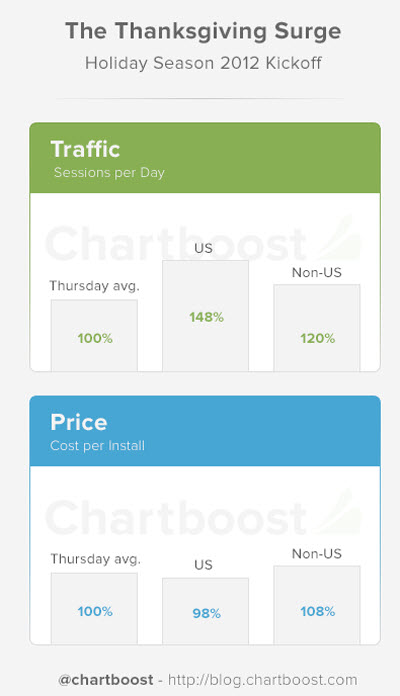The height and width of the screenshot is (696, 400).
Task: Click the 108% Non-US price bar
Action: click(x=317, y=605)
